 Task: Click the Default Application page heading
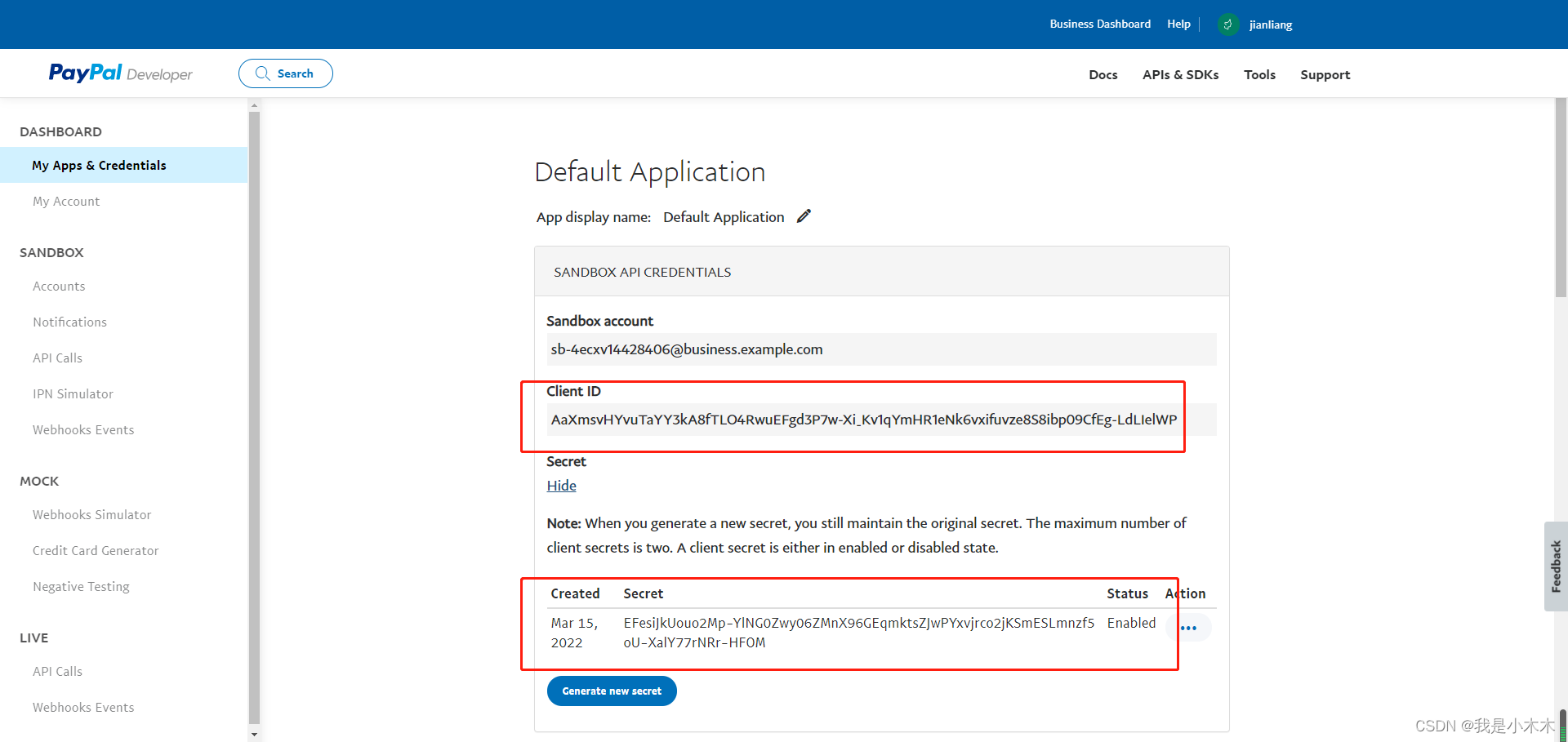coord(650,172)
